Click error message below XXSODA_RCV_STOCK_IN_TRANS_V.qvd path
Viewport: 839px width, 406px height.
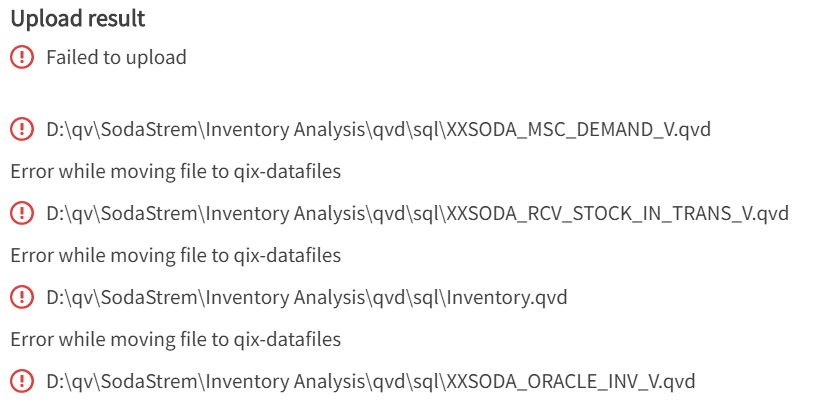coord(176,255)
